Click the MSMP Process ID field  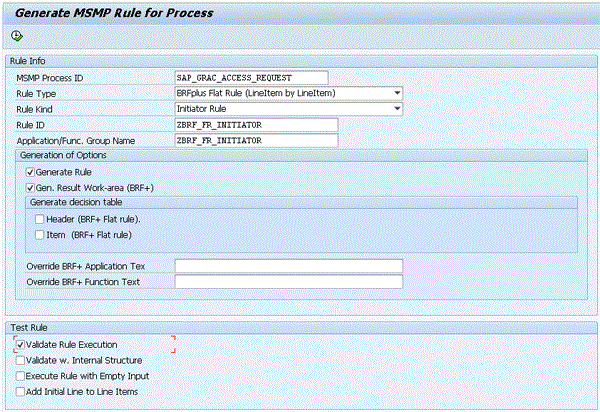[250, 77]
